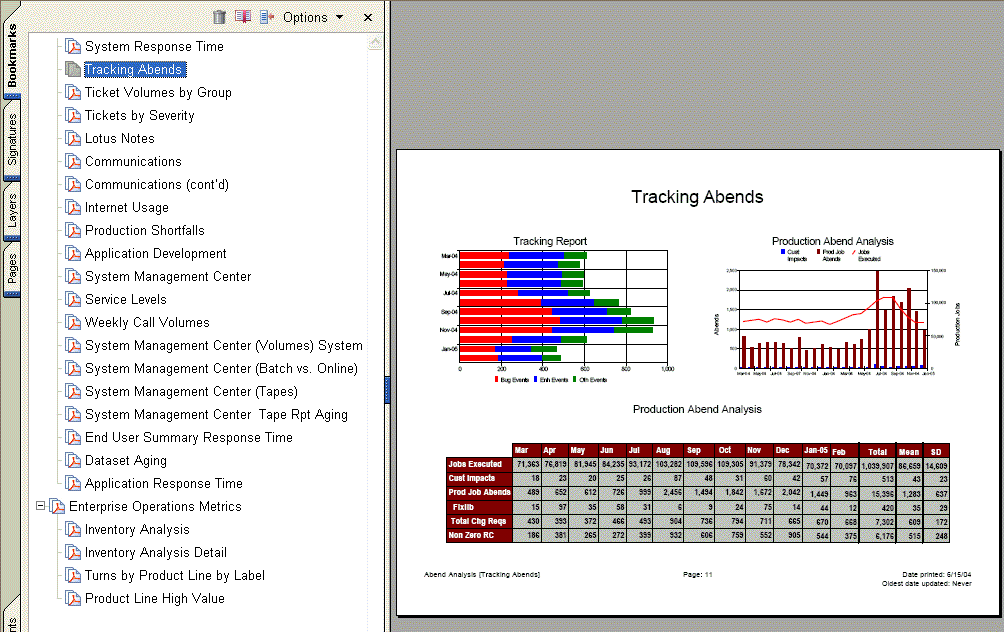
Task: Click the Lotus Notes bookmark icon
Action: click(x=73, y=138)
